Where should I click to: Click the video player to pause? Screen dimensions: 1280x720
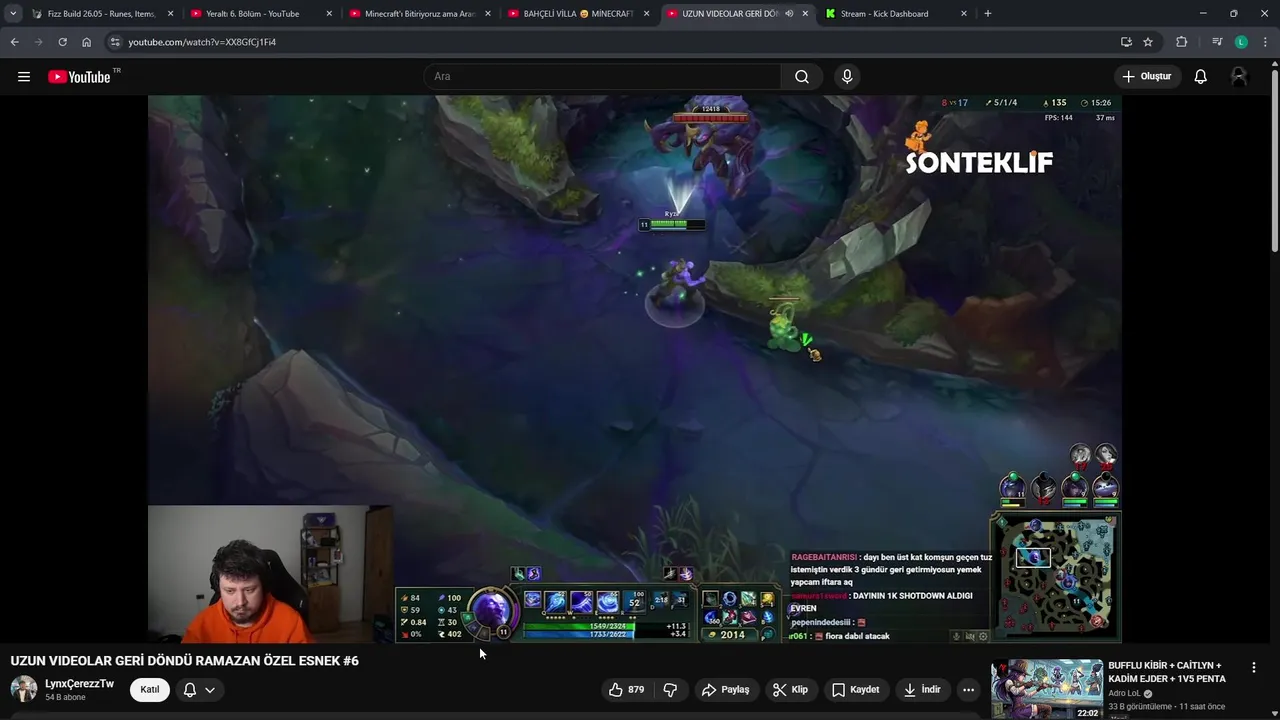tap(634, 369)
